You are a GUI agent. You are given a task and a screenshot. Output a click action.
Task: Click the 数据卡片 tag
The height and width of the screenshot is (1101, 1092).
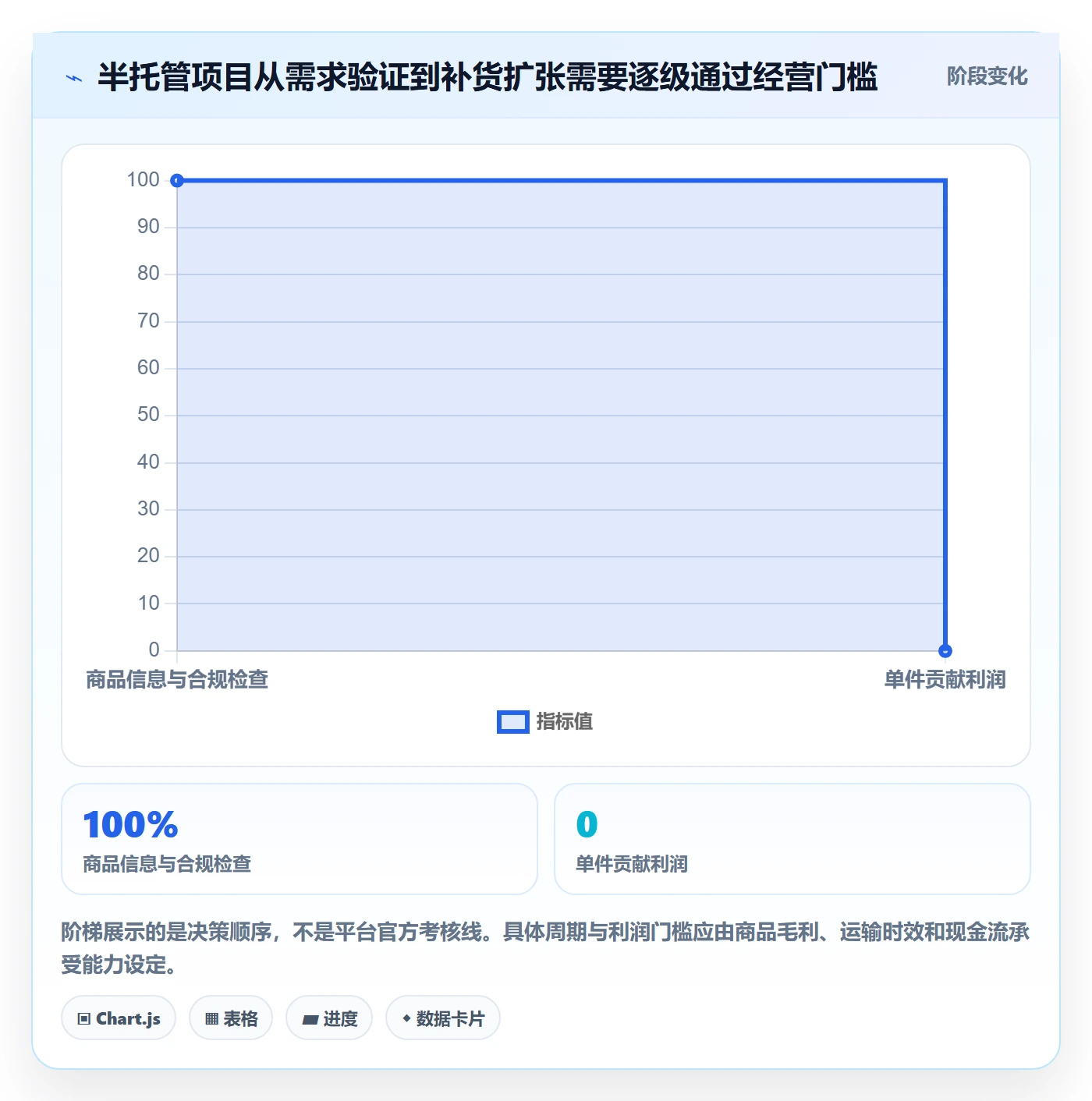(443, 1018)
